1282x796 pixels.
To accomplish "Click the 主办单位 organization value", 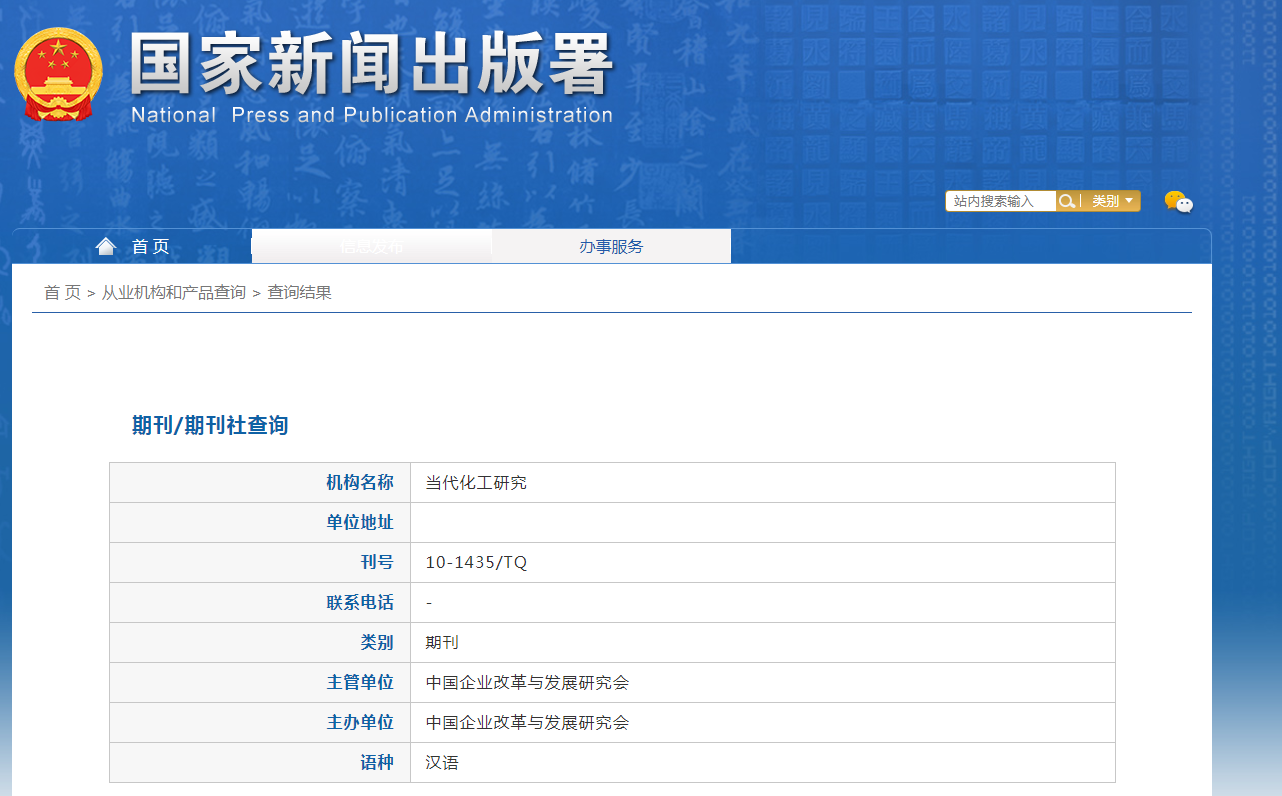I will (x=527, y=722).
